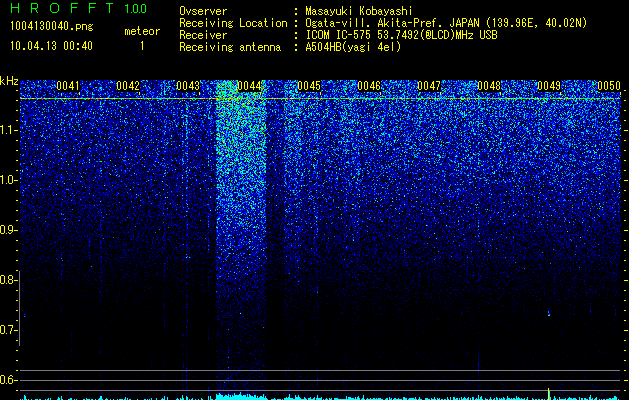This screenshot has width=629, height=400.
Task: Click the observer name Masayuki Kobayashi
Action: [358, 11]
